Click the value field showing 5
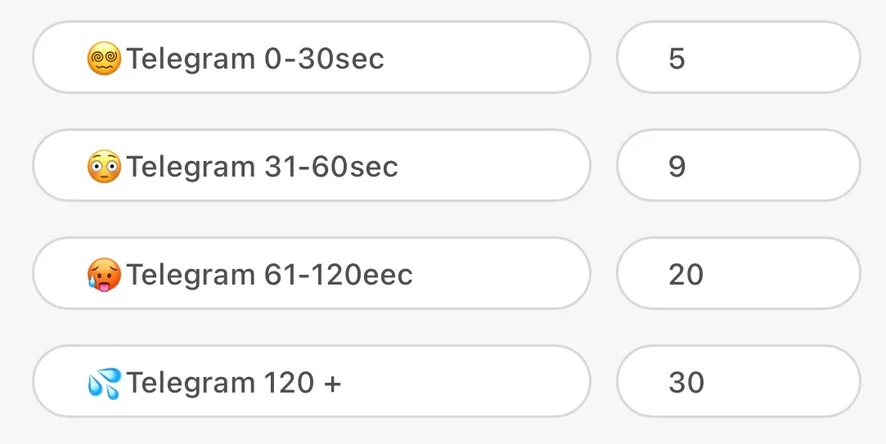This screenshot has height=444, width=886. [x=738, y=58]
